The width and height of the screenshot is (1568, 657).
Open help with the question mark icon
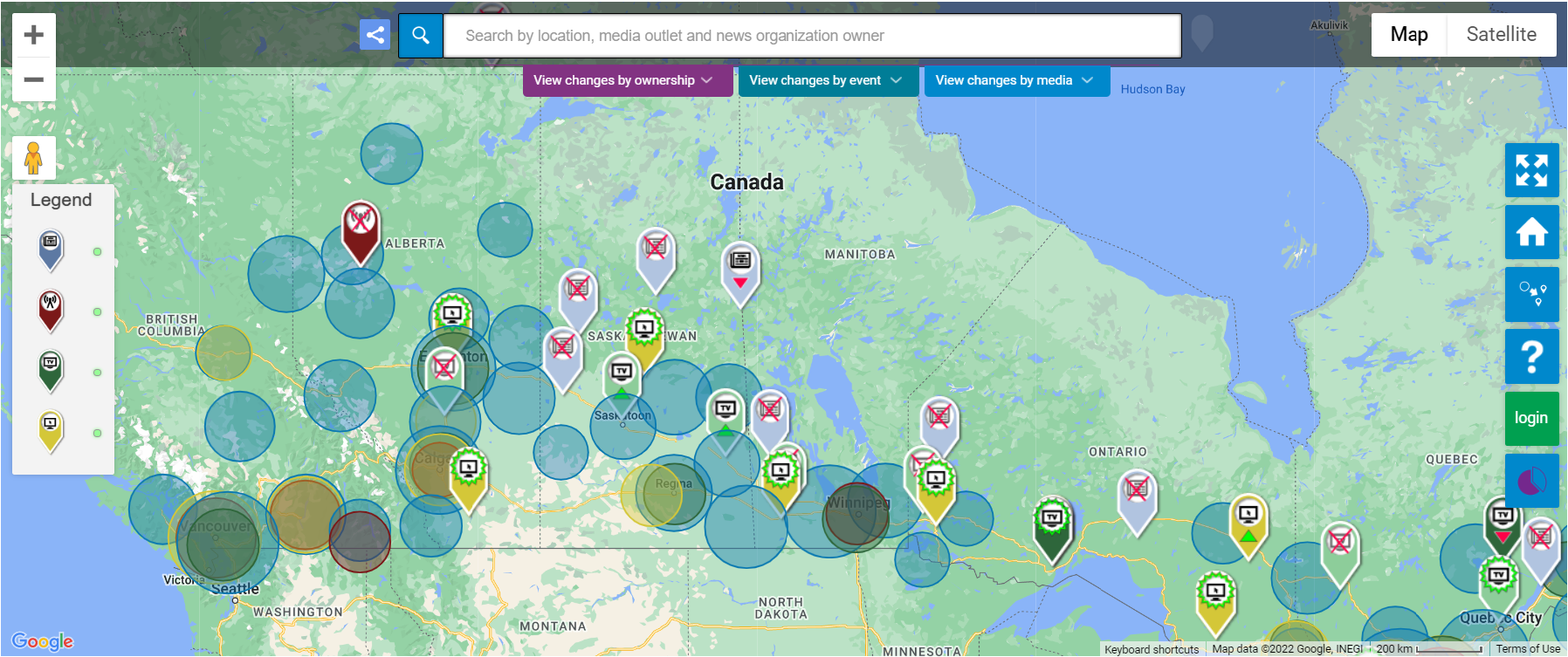(1531, 356)
